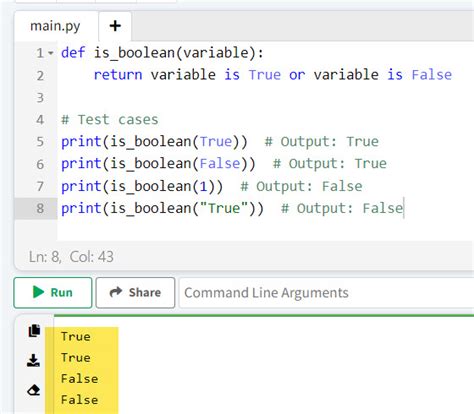Copy the program output to clipboard
The height and width of the screenshot is (414, 474).
(34, 330)
